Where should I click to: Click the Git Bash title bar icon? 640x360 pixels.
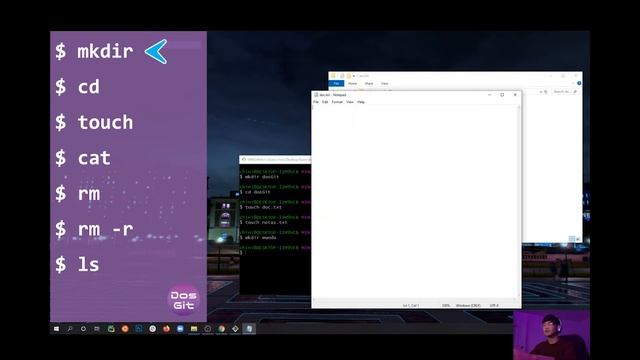pos(244,160)
